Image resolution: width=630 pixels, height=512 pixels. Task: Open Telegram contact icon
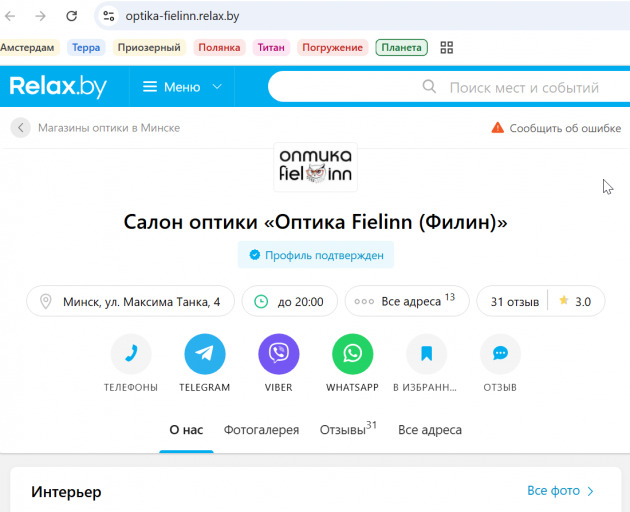coord(205,354)
